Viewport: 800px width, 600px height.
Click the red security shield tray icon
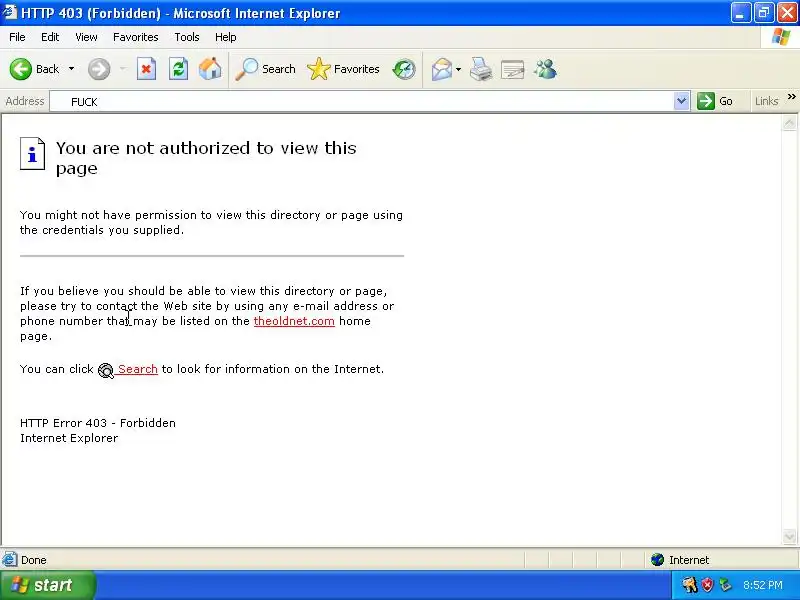707,585
